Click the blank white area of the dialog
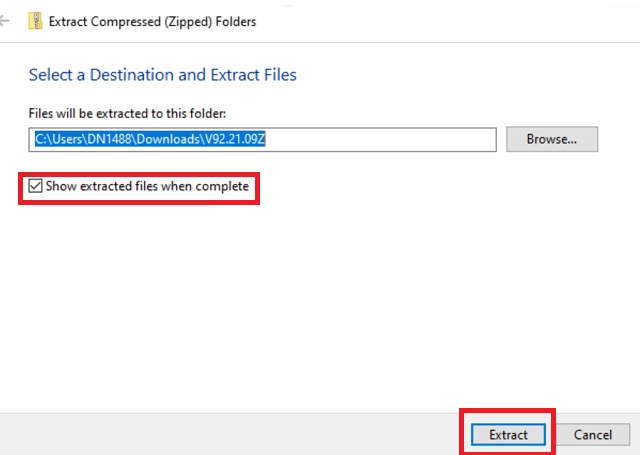This screenshot has height=455, width=640. [x=320, y=300]
